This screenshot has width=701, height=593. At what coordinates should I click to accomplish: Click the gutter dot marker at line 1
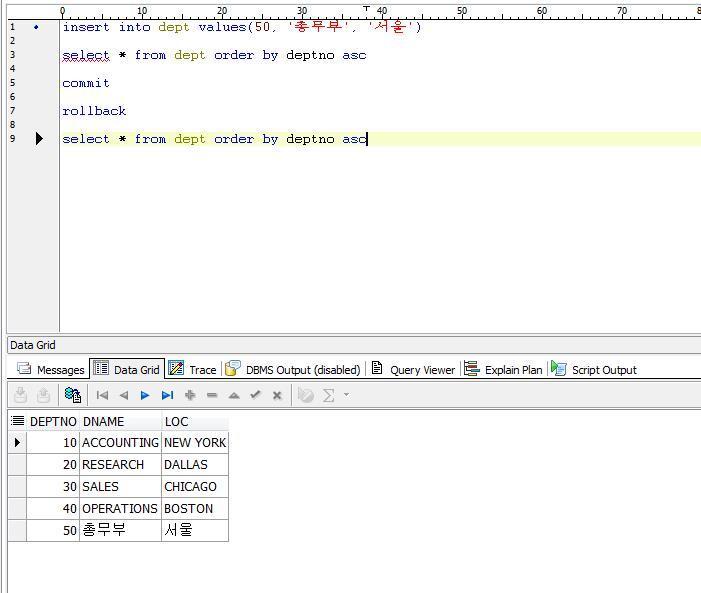point(36,27)
